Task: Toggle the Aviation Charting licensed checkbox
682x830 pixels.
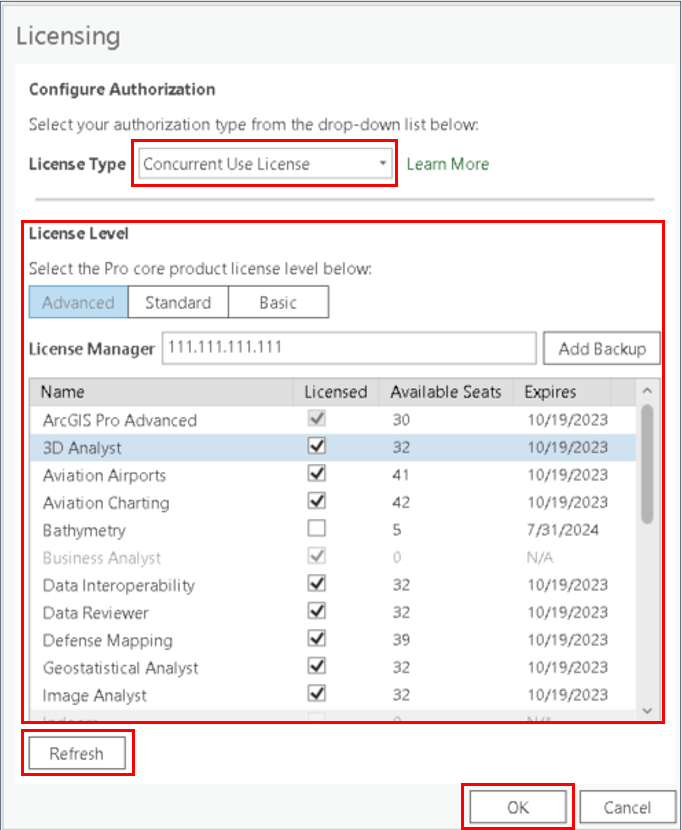Action: click(x=317, y=501)
